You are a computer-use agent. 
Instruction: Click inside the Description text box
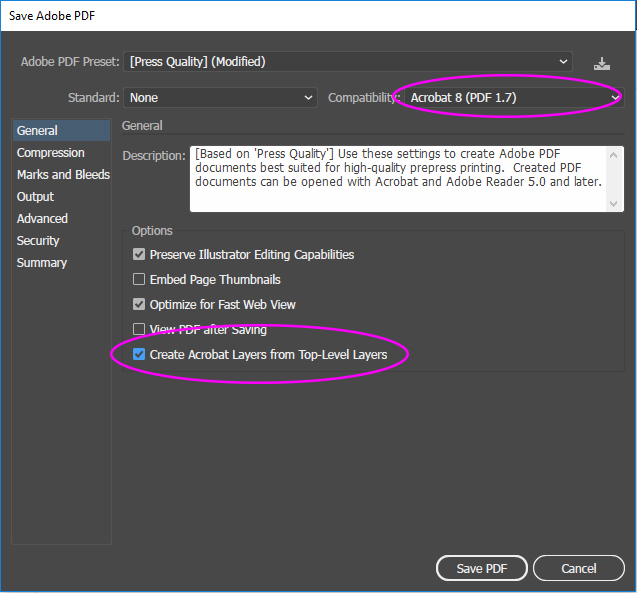pos(398,179)
